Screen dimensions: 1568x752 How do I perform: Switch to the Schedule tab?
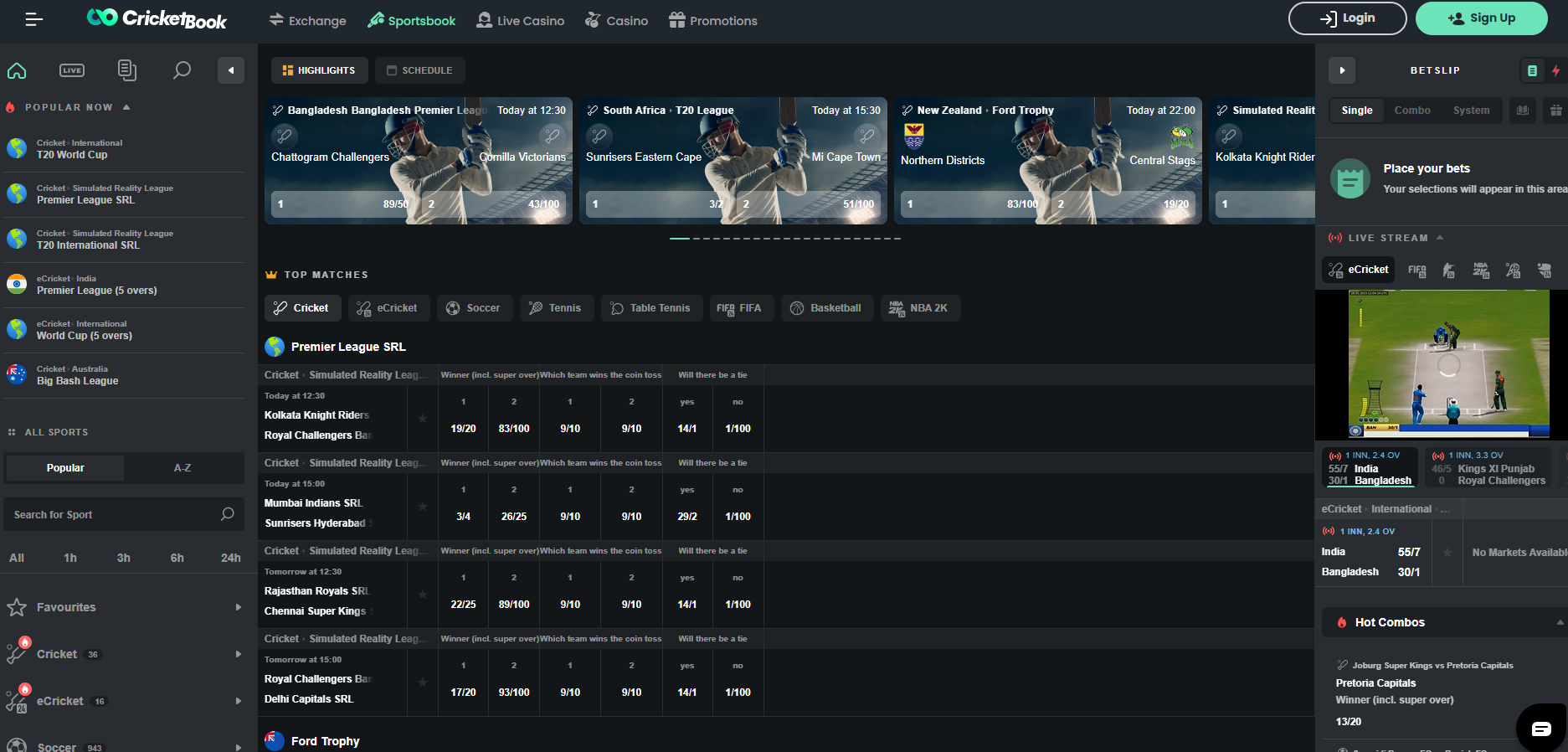419,70
